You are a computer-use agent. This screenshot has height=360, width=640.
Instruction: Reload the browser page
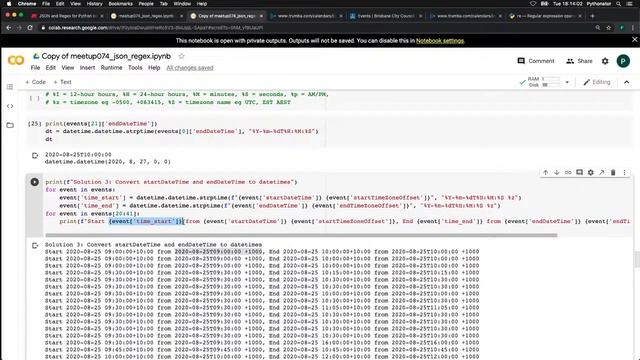[30, 28]
